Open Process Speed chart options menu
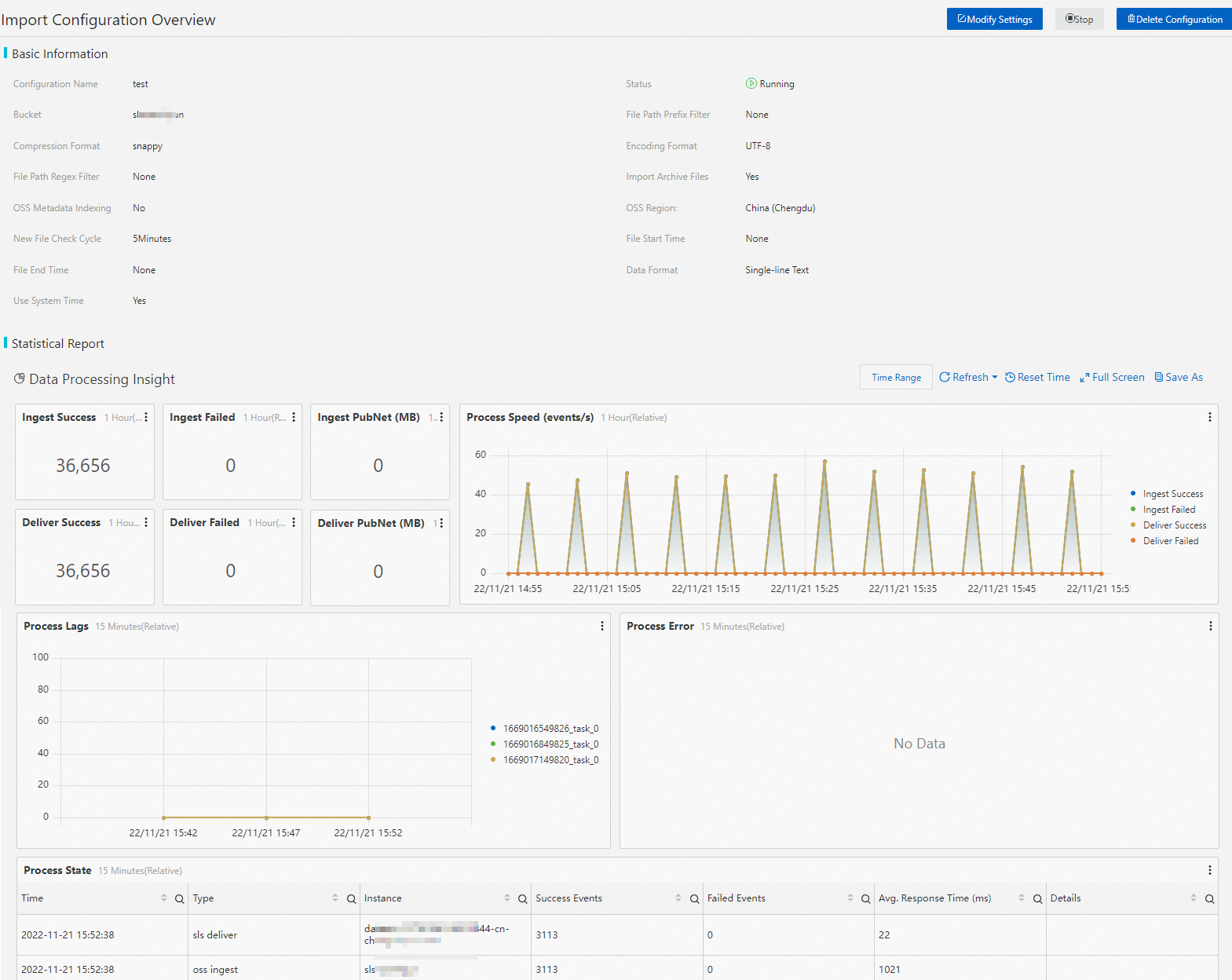Viewport: 1232px width, 980px height. (1209, 418)
